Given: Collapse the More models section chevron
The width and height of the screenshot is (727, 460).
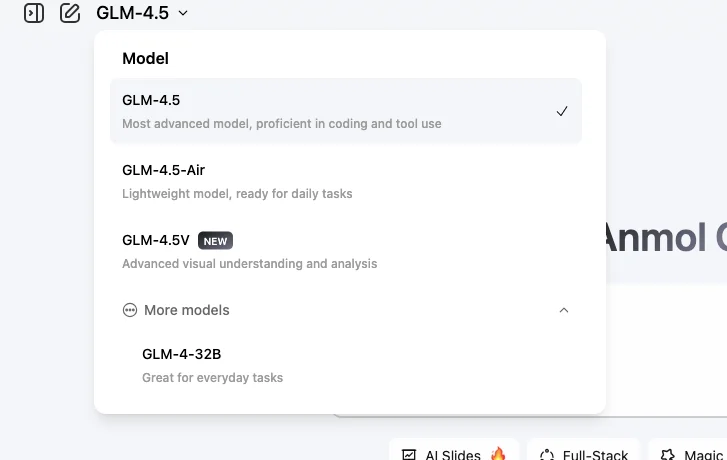Looking at the screenshot, I should (564, 310).
